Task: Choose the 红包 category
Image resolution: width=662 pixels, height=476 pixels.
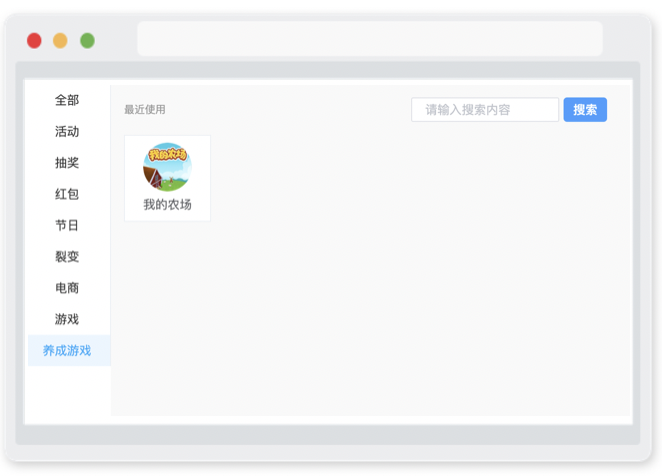Action: pyautogui.click(x=67, y=194)
